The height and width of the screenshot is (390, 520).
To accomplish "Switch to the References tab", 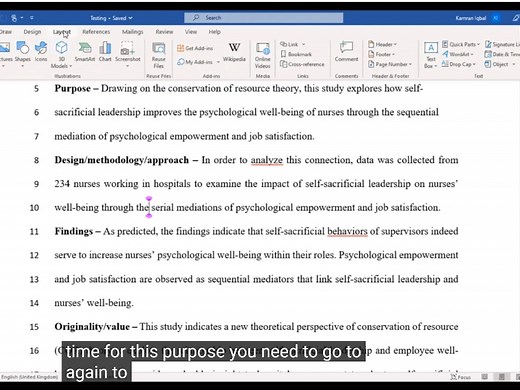I will click(x=96, y=32).
